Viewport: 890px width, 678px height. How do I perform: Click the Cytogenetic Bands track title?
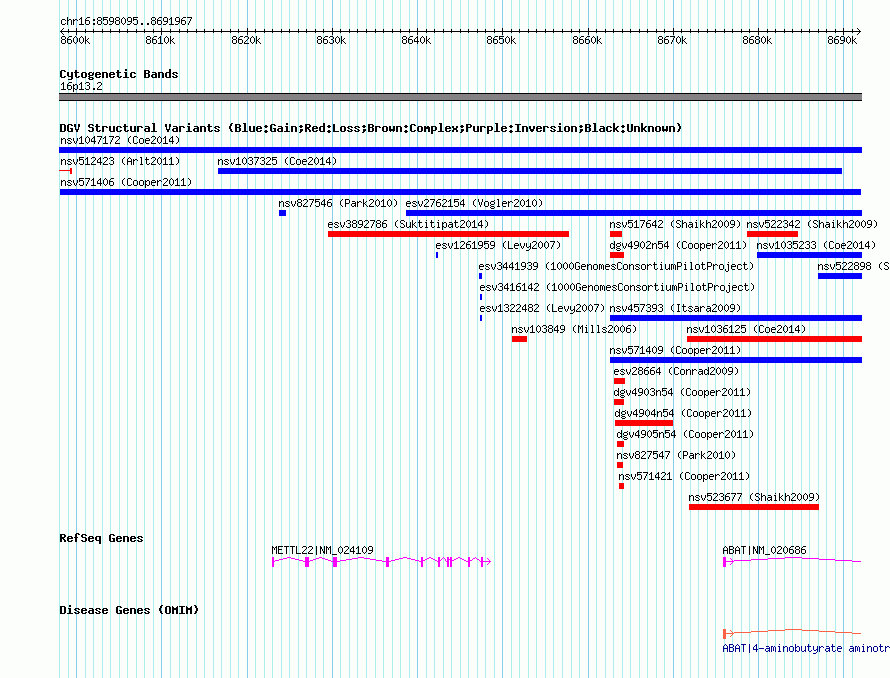pyautogui.click(x=119, y=74)
